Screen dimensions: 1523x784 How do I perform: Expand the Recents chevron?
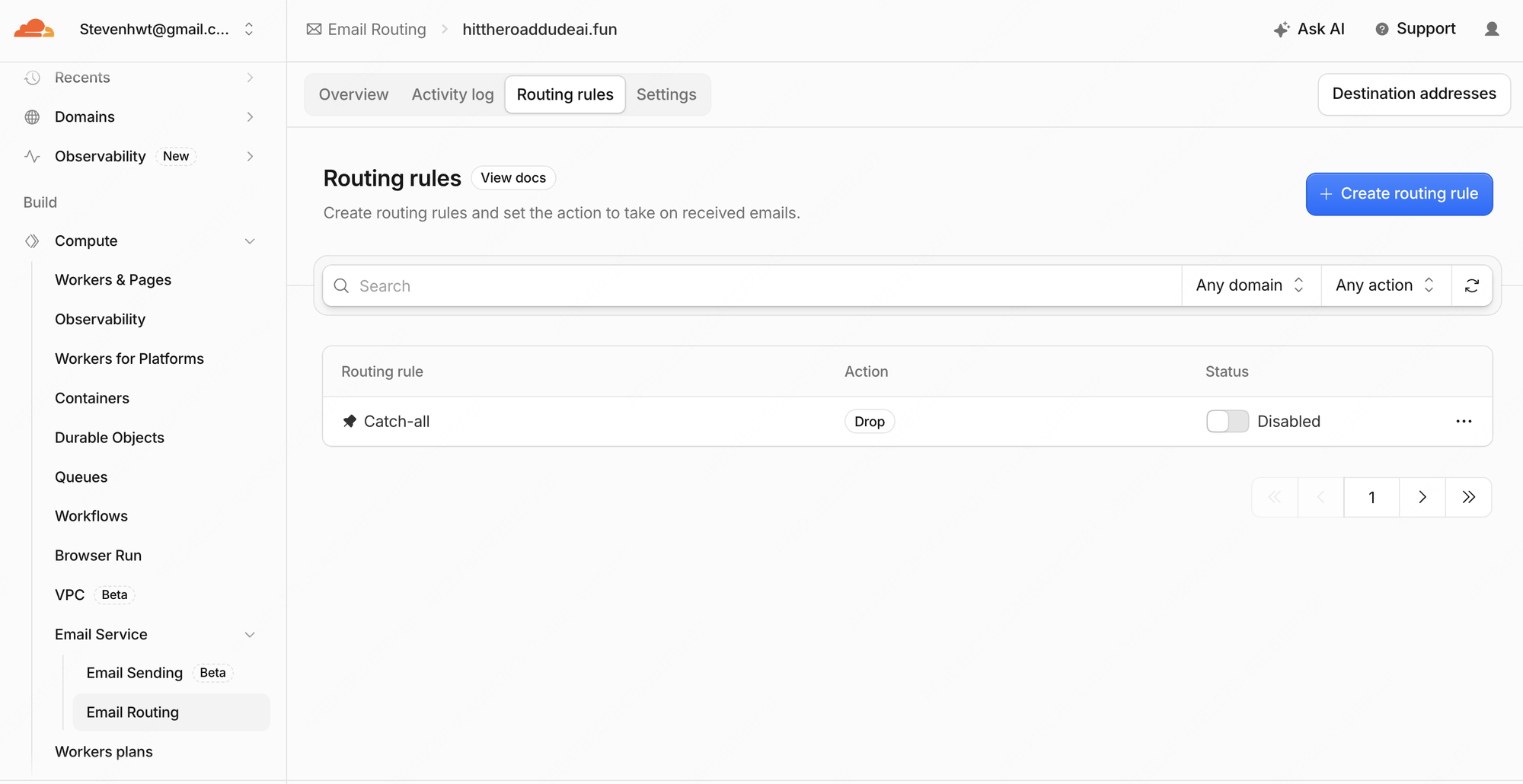pyautogui.click(x=250, y=78)
